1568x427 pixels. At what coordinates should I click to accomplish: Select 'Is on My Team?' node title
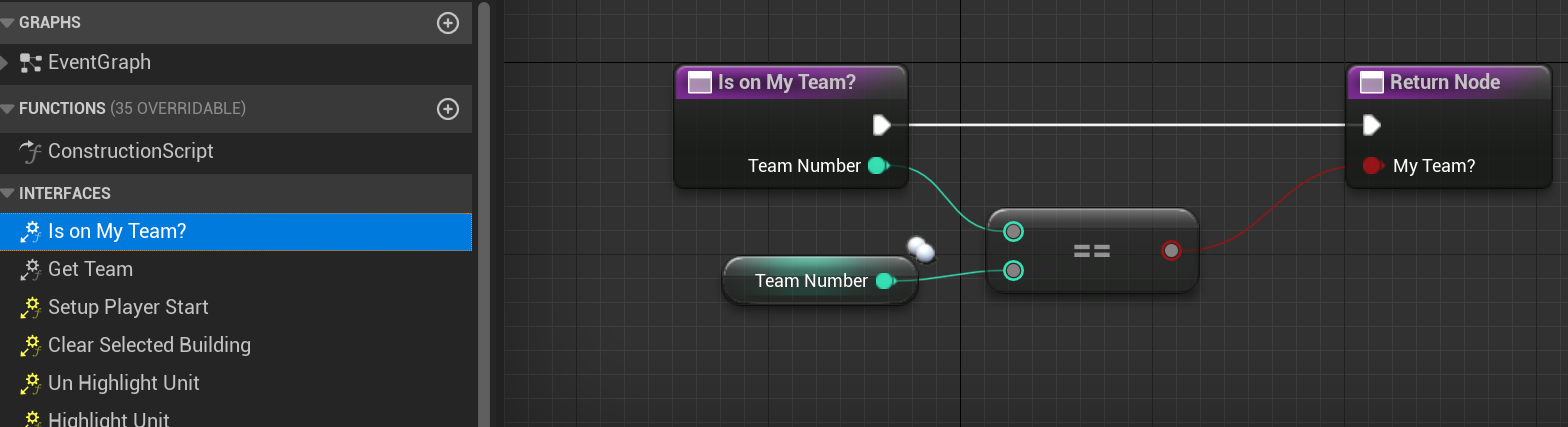(786, 82)
